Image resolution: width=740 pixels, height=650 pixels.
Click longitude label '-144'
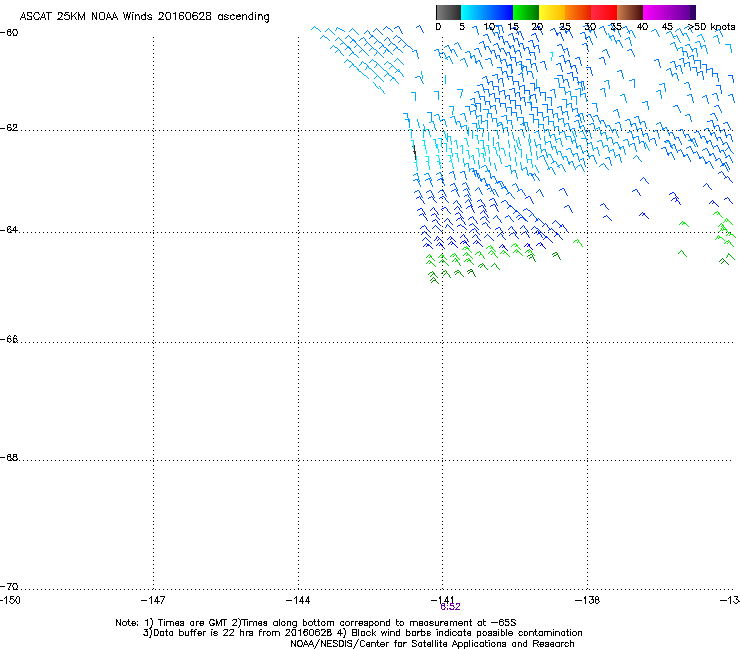[298, 600]
